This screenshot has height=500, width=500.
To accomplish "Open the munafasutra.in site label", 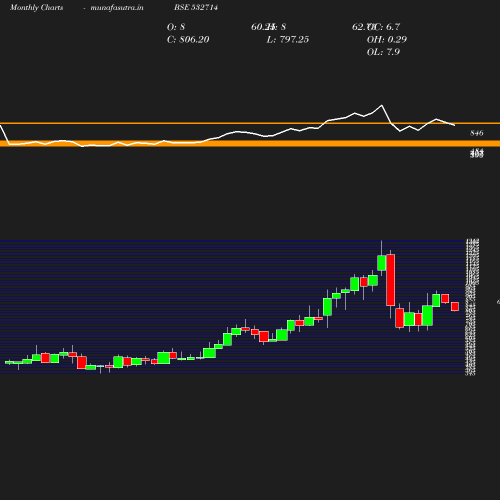I will click(117, 7).
